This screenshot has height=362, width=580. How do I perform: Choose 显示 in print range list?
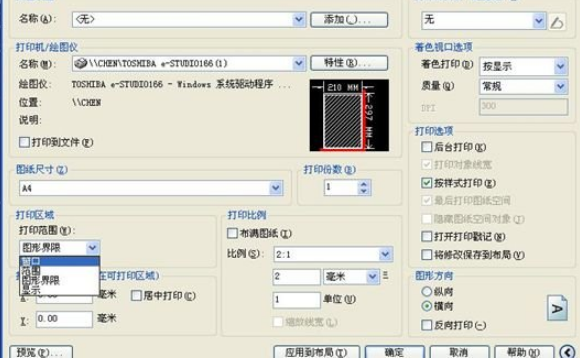[x=60, y=290]
